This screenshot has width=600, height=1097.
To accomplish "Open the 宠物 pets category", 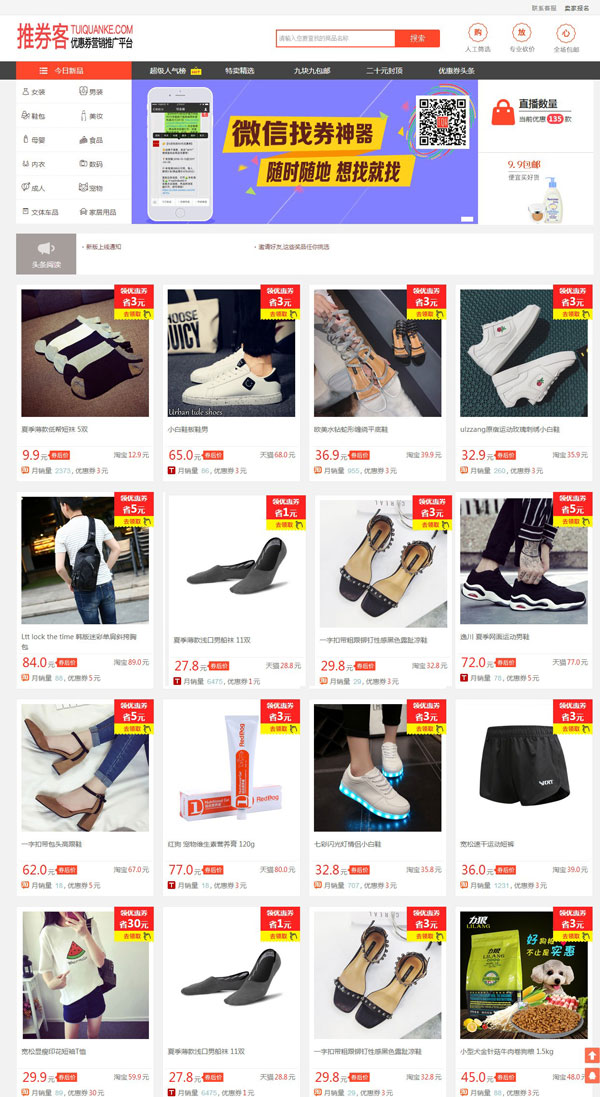I will tap(91, 188).
